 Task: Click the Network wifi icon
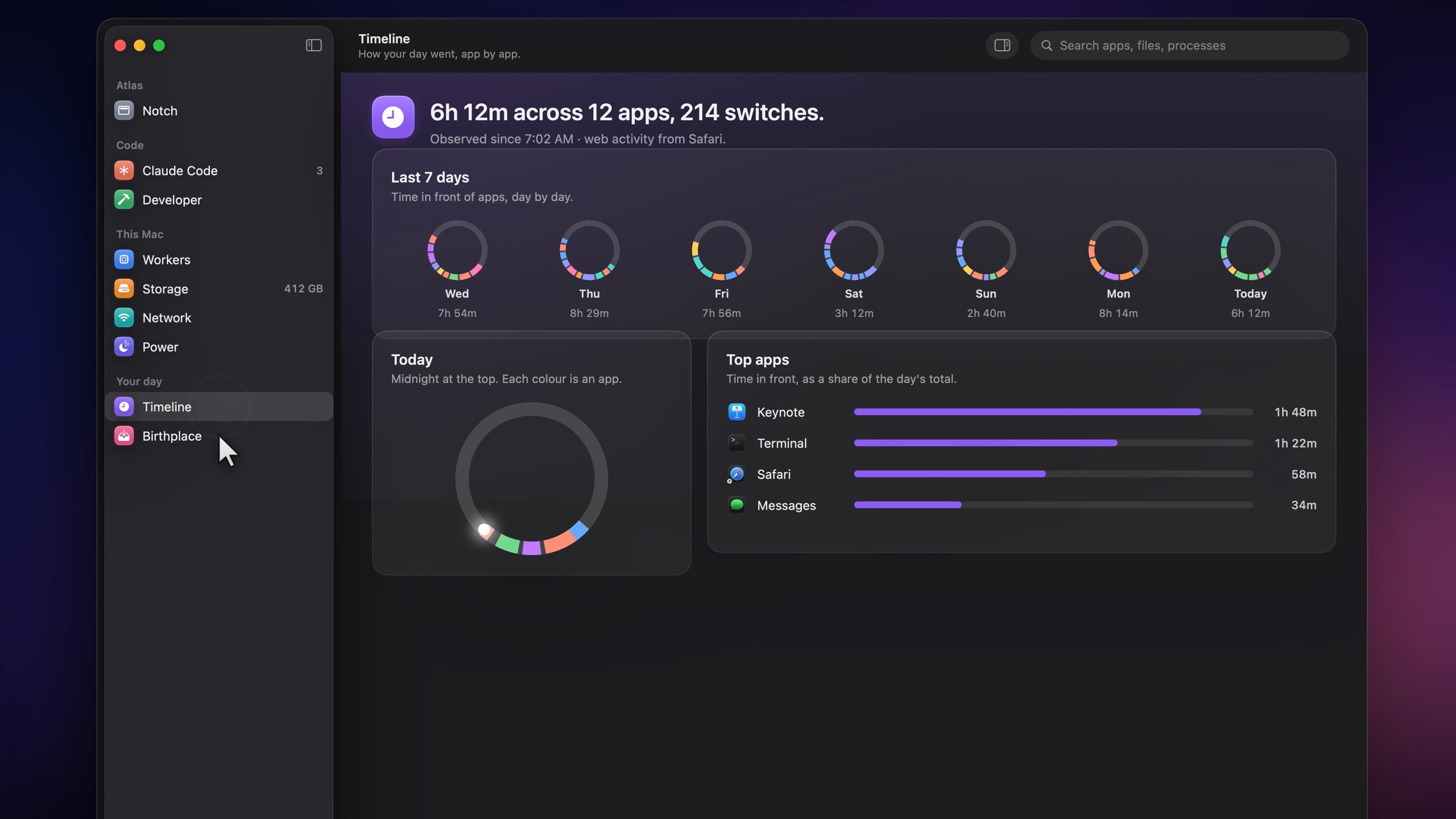point(124,317)
